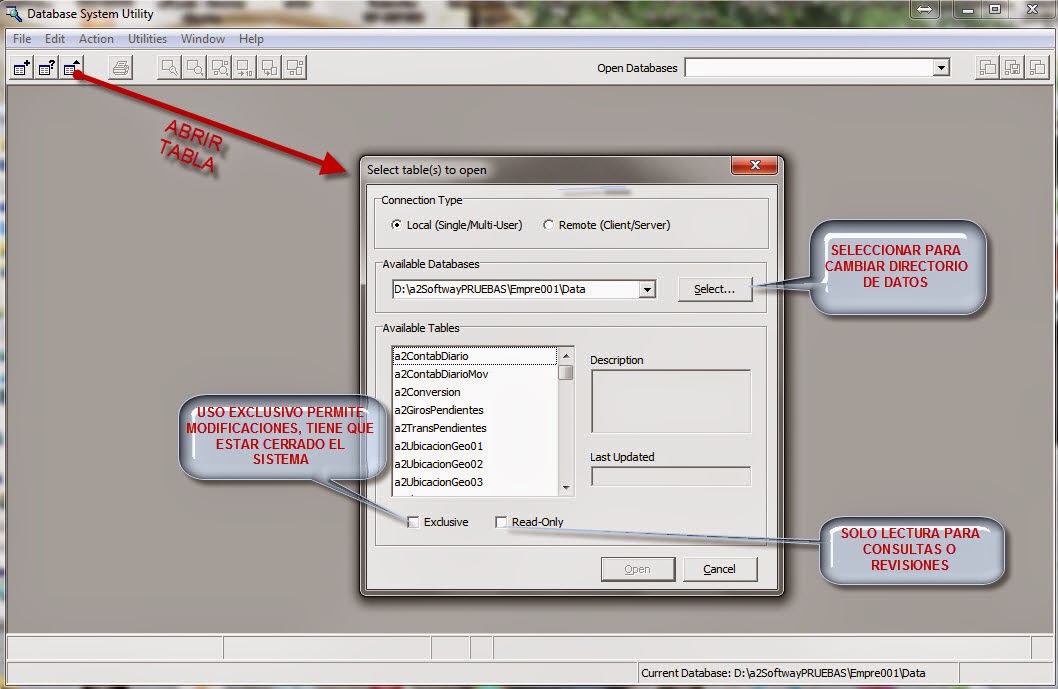Cancel the Select table(s) to open dialog
This screenshot has width=1058, height=689.
tap(720, 568)
